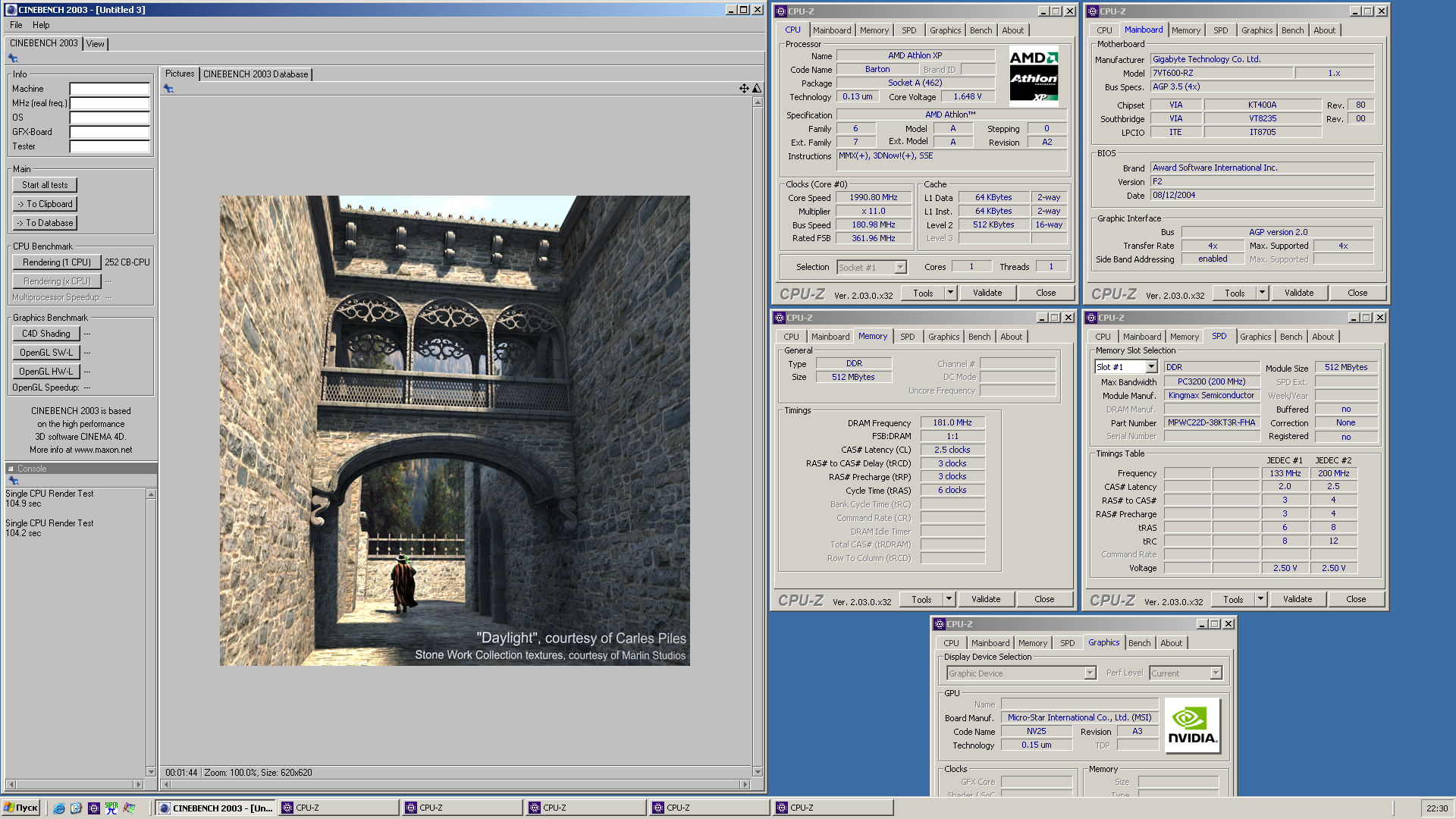The width and height of the screenshot is (1456, 819).
Task: Open the About tab in CPU-Z Mainboard window
Action: [1324, 30]
